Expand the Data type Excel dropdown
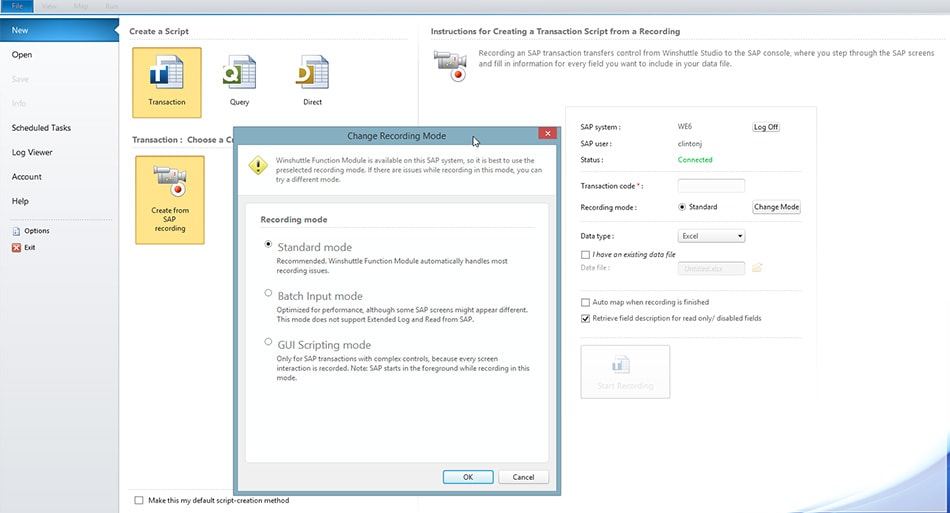 711,236
